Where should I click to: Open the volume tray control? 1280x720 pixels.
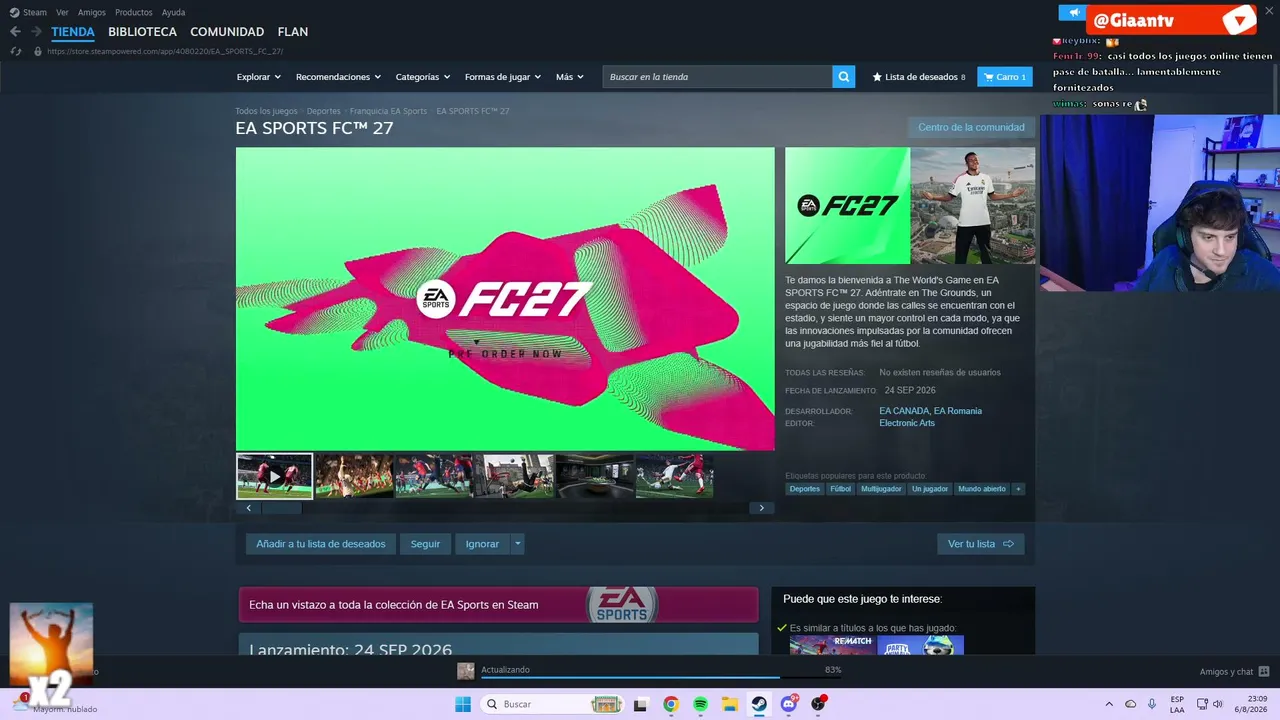1217,704
